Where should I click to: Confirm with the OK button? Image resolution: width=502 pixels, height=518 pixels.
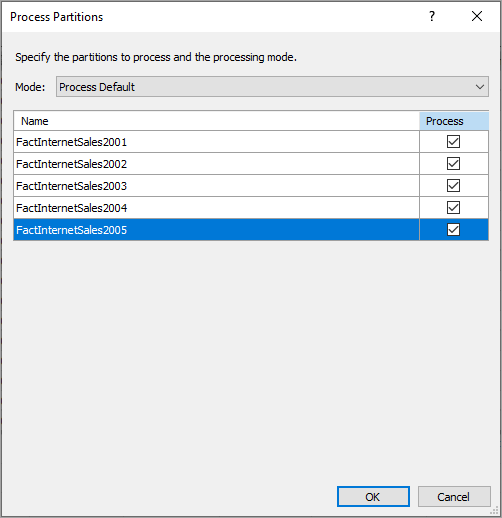click(373, 497)
